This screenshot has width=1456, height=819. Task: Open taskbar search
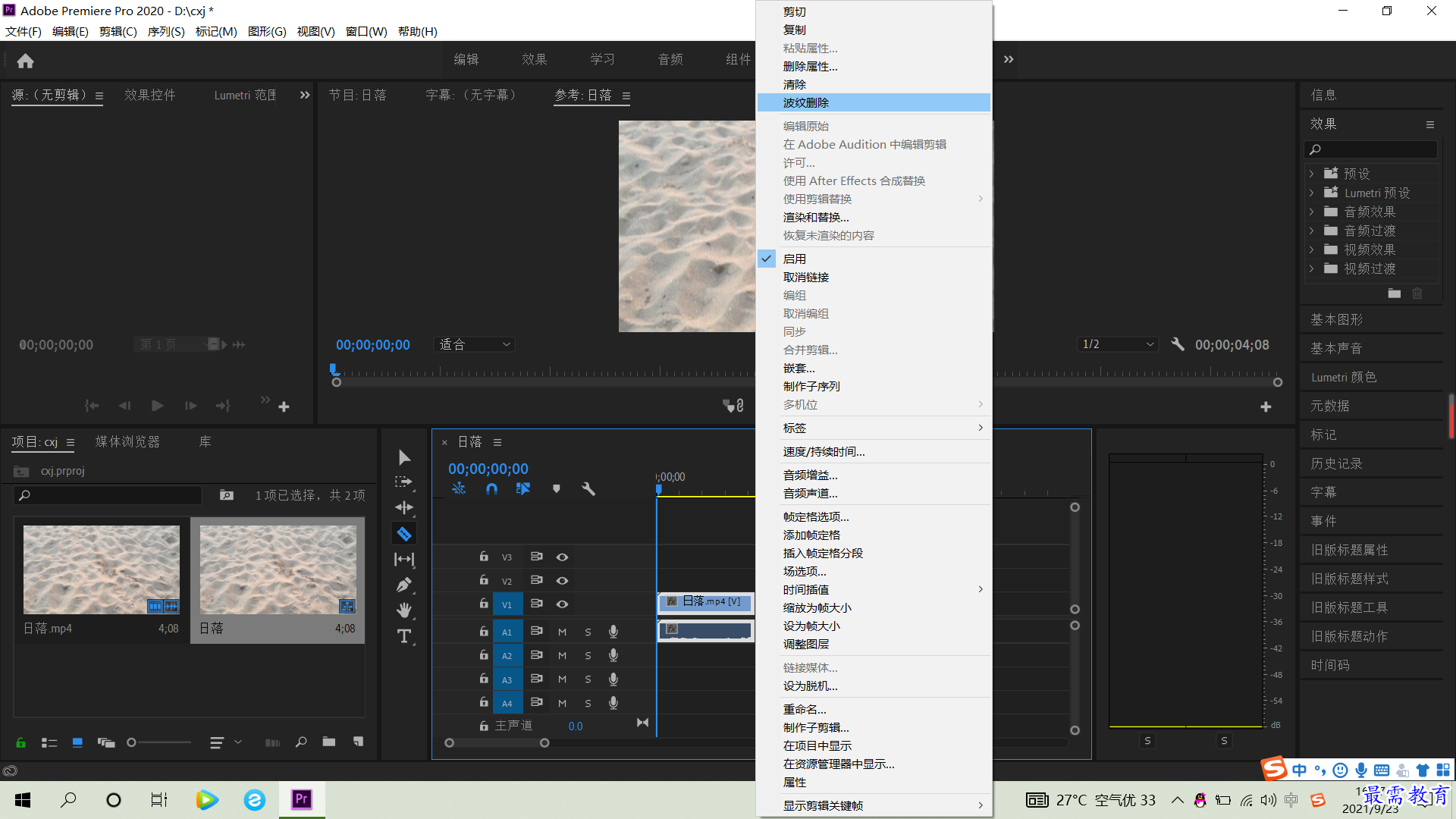pos(68,799)
